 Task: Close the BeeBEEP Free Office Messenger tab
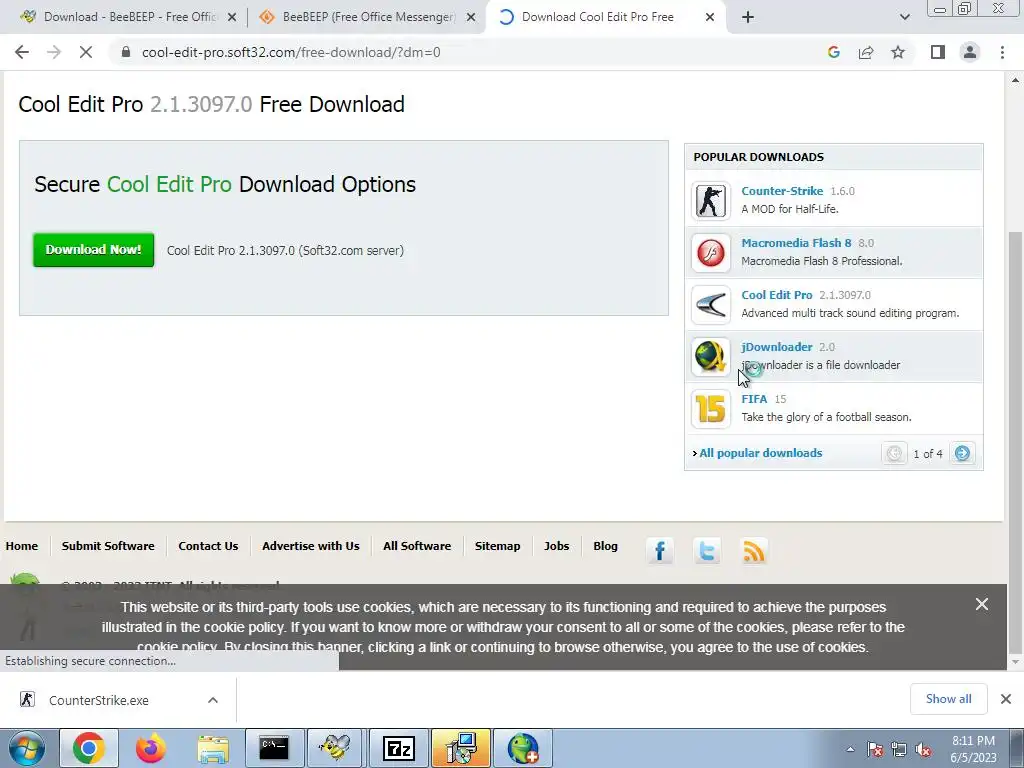[471, 18]
